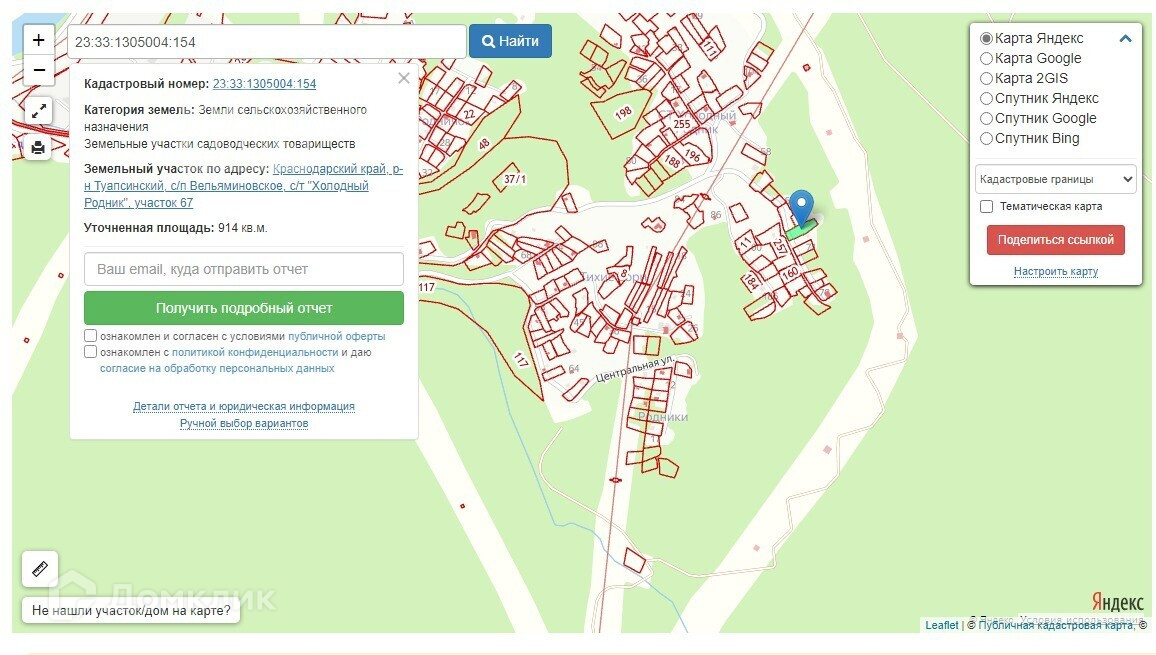Open the ruler measurement tool

pos(40,569)
